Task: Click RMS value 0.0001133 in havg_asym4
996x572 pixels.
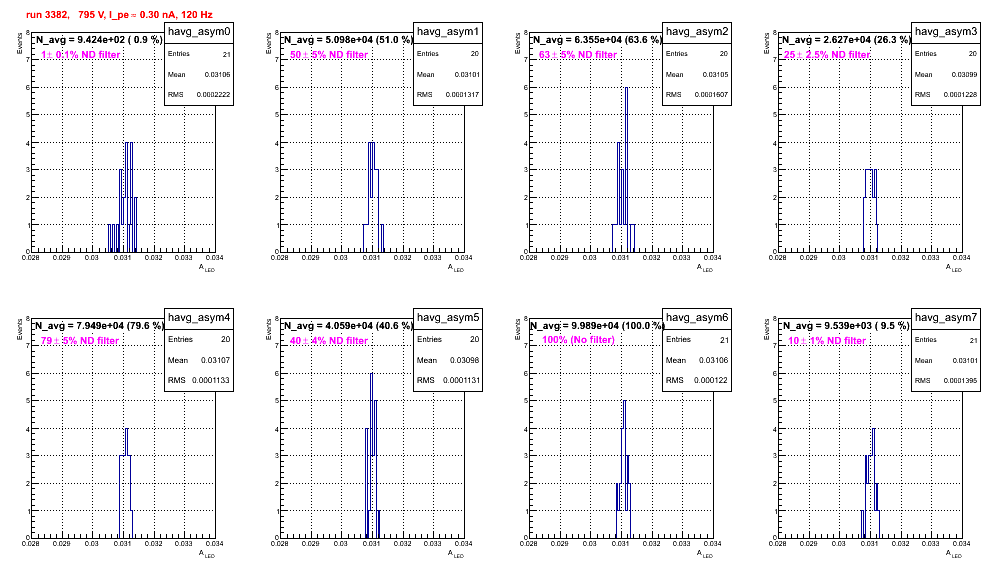Action: 213,381
